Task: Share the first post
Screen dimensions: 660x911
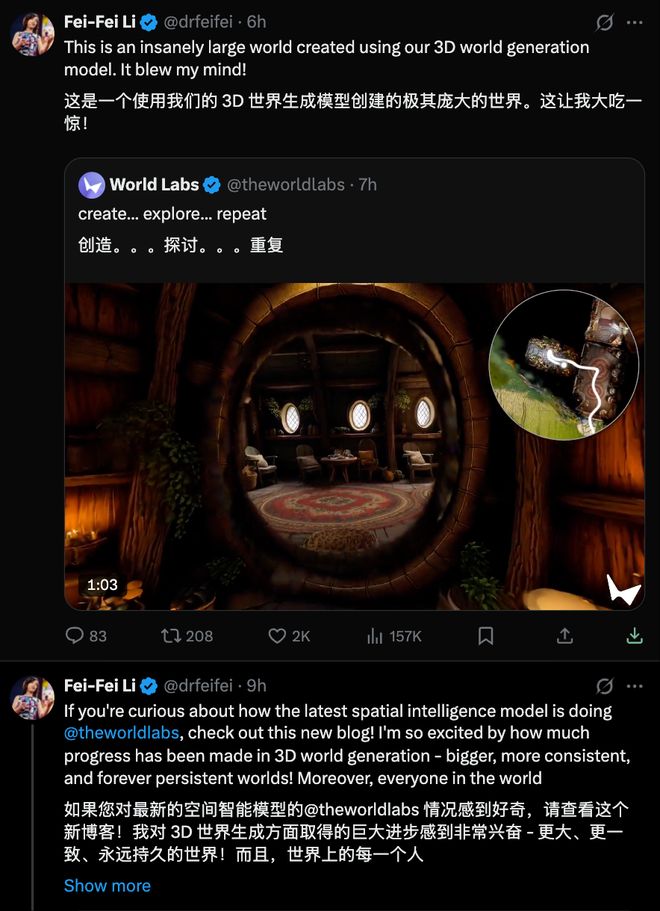Action: (x=564, y=636)
